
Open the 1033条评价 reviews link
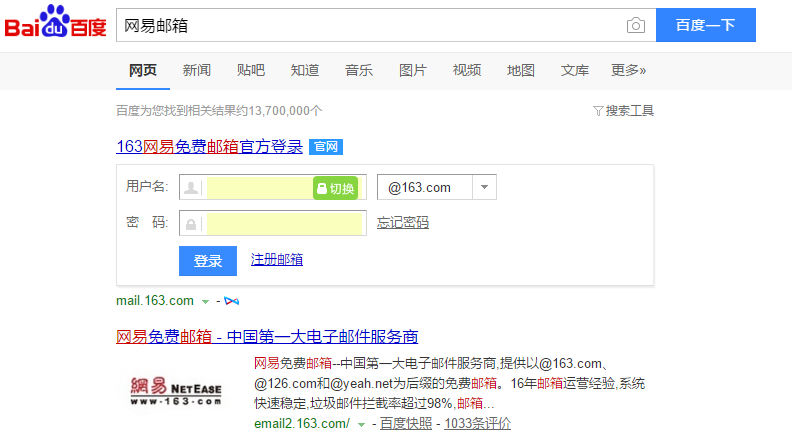477,423
